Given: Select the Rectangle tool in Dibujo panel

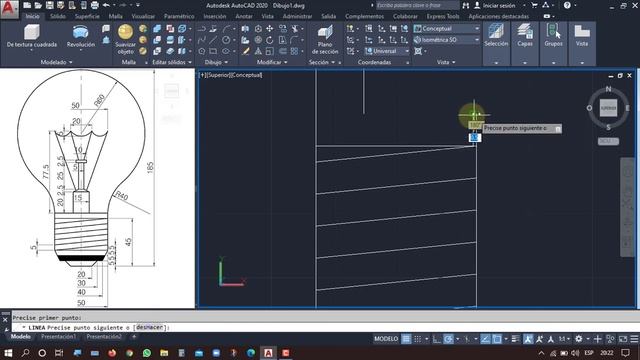Looking at the screenshot, I should click(213, 51).
